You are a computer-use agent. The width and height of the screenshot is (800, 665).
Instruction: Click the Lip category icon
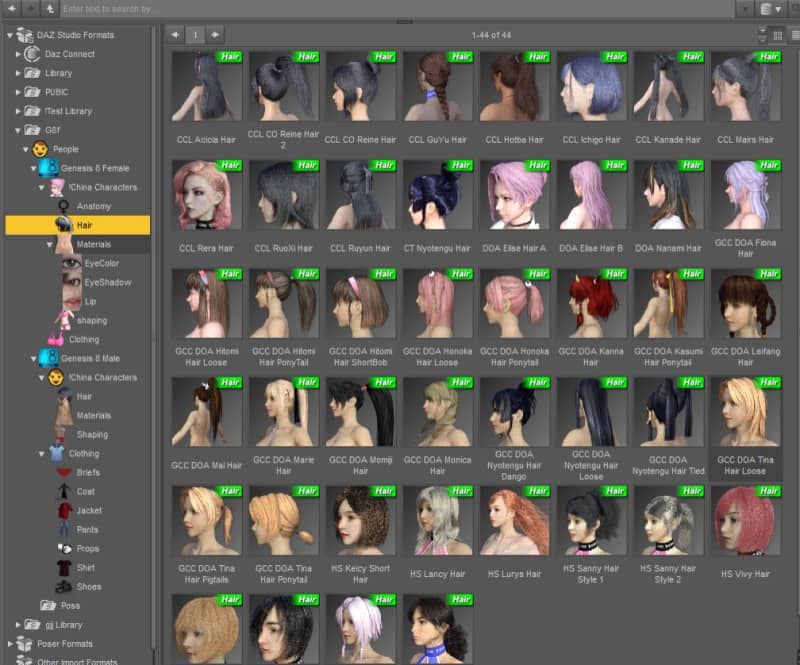pos(71,301)
